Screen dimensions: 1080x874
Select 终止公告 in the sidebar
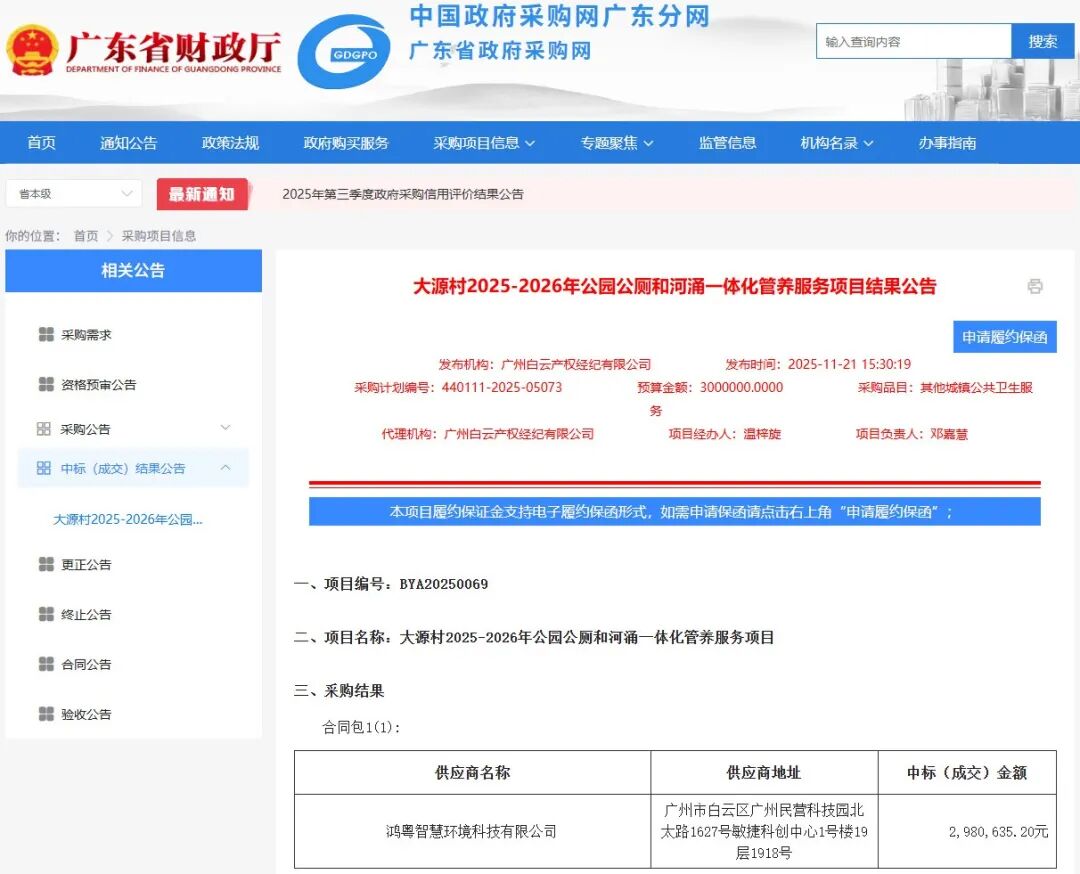point(86,614)
